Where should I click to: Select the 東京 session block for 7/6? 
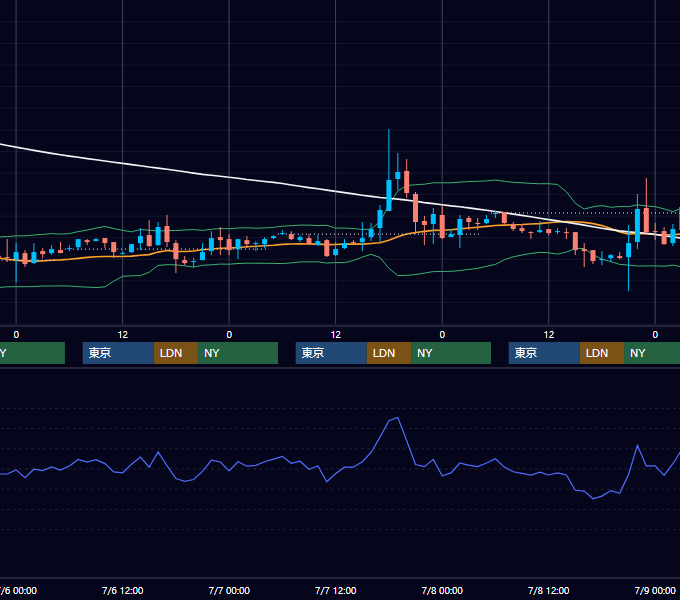click(x=118, y=353)
